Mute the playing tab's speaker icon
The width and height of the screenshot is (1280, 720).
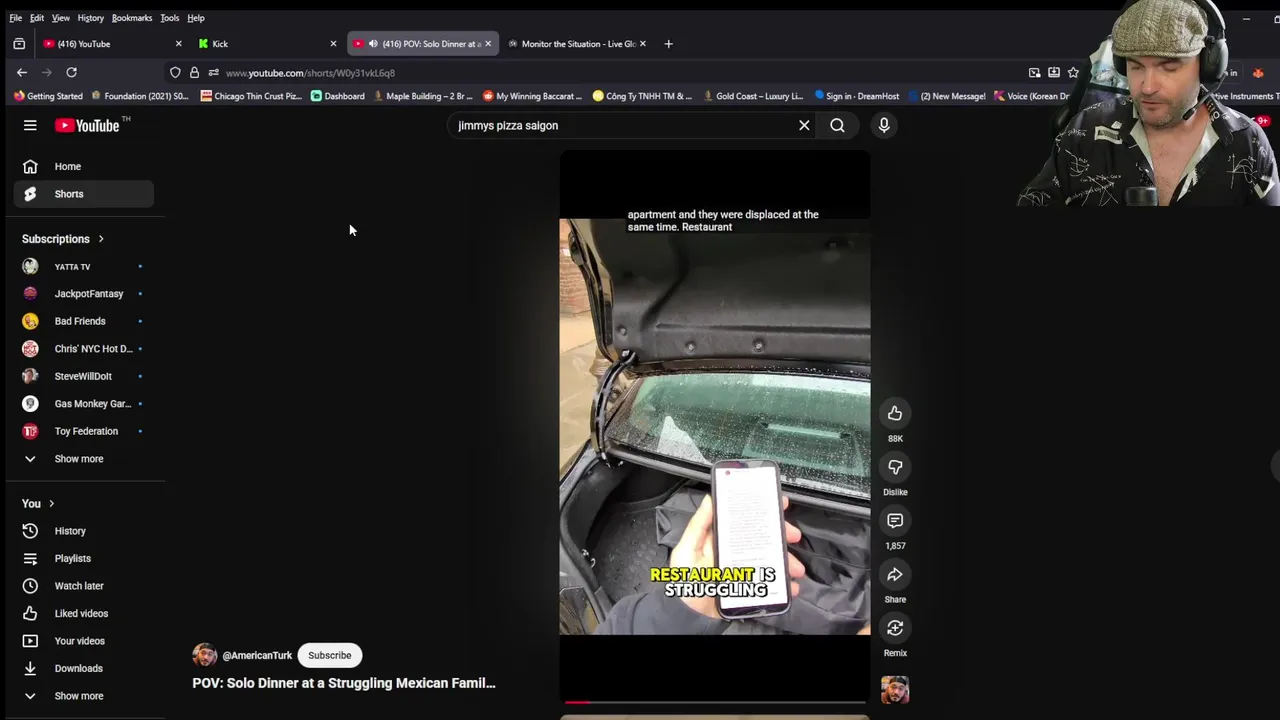[x=373, y=44]
